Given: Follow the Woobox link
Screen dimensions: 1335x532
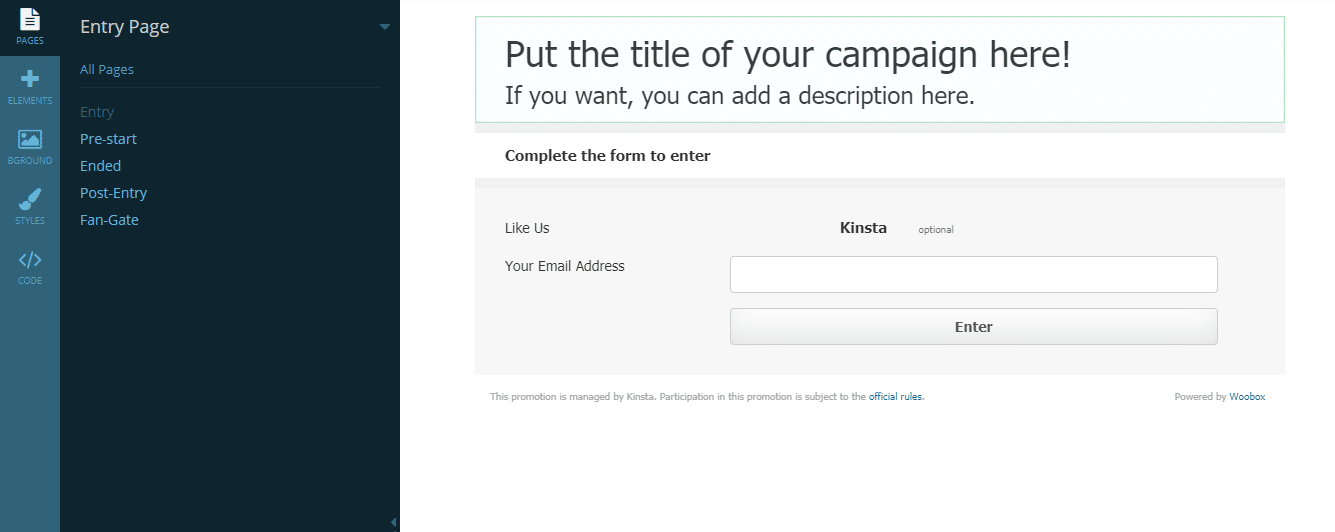Looking at the screenshot, I should pyautogui.click(x=1247, y=397).
